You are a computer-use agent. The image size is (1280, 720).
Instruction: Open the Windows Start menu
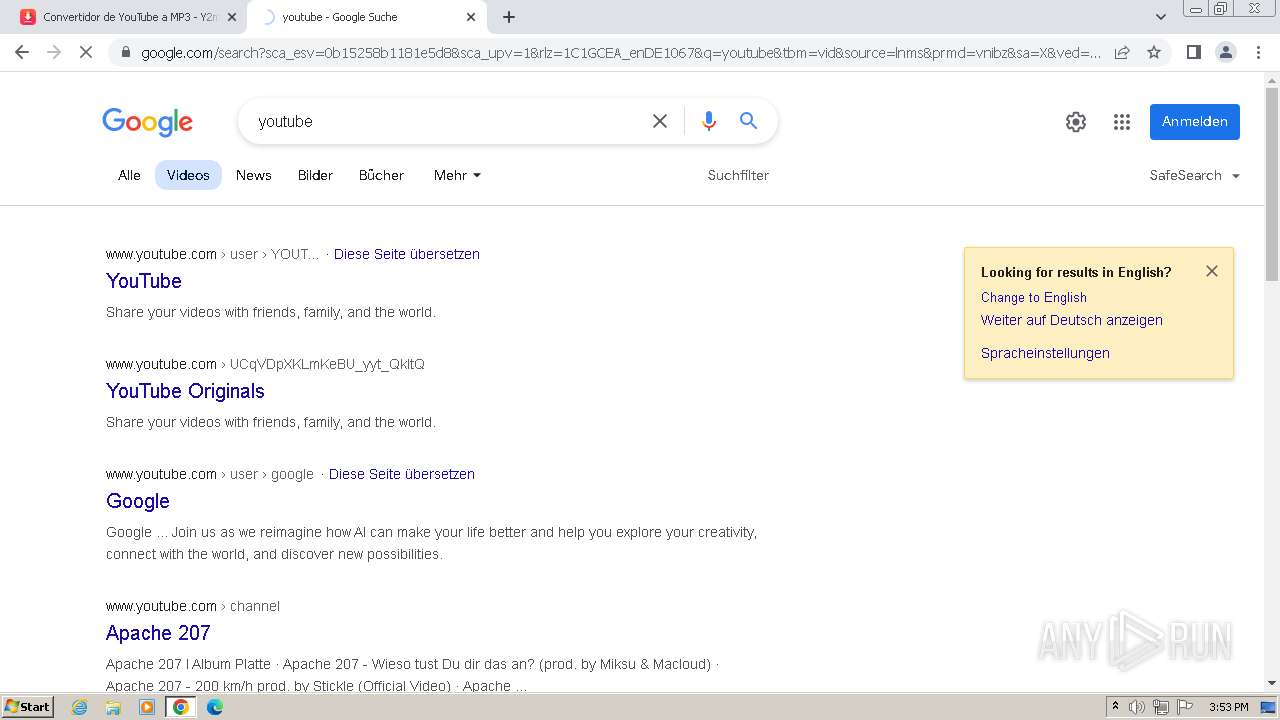[x=28, y=707]
